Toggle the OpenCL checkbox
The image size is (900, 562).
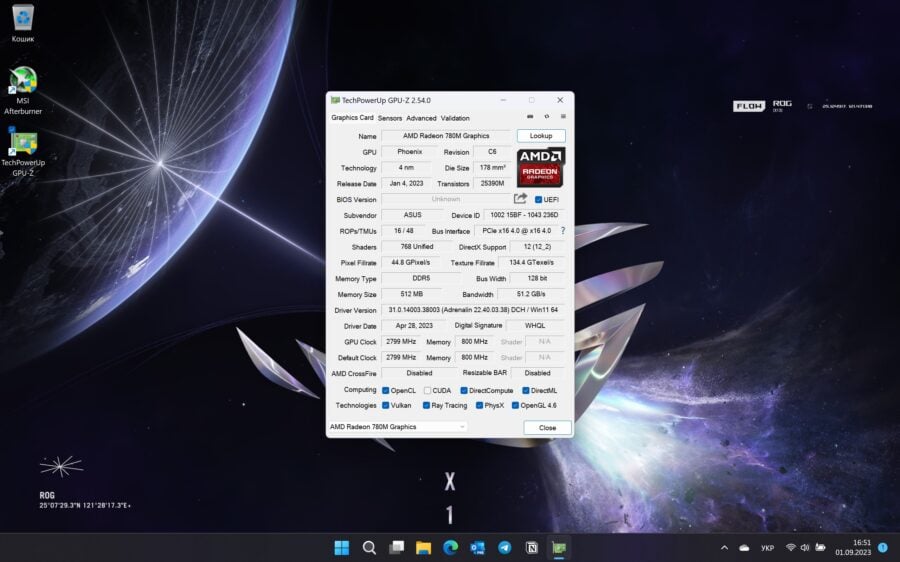386,390
